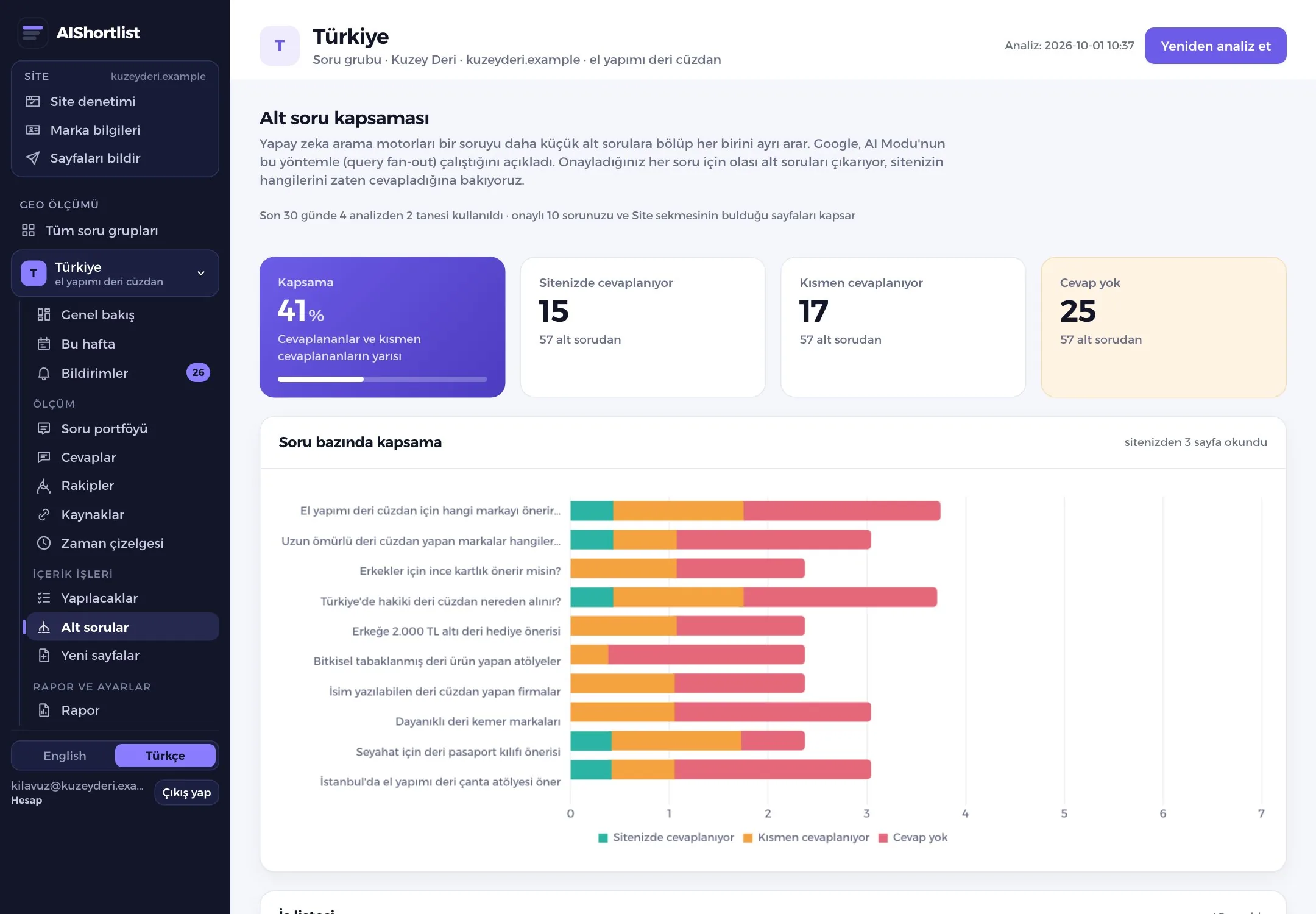Click the Soru portföyü icon
The height and width of the screenshot is (914, 1316).
tap(44, 428)
